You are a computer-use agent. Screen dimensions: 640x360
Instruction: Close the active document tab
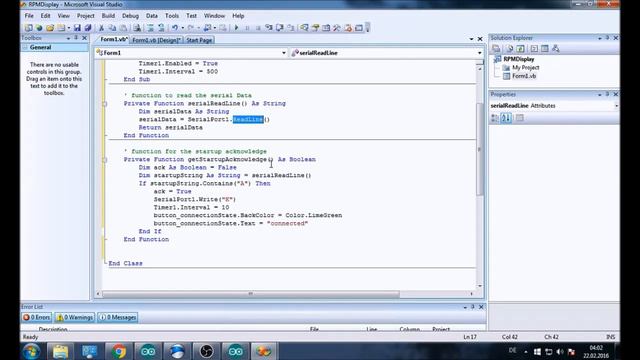[x=480, y=39]
